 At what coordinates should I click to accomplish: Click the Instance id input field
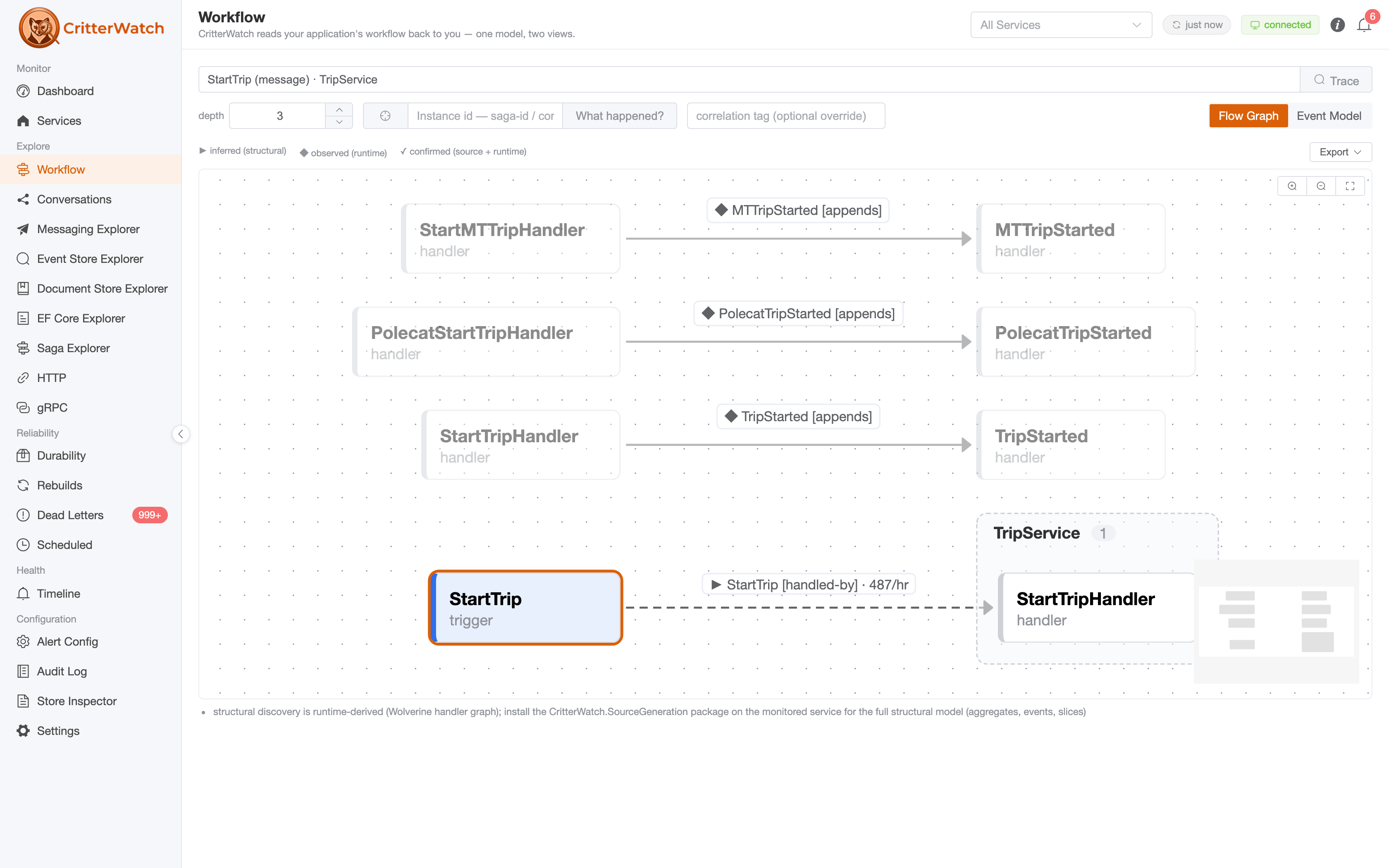click(x=485, y=116)
